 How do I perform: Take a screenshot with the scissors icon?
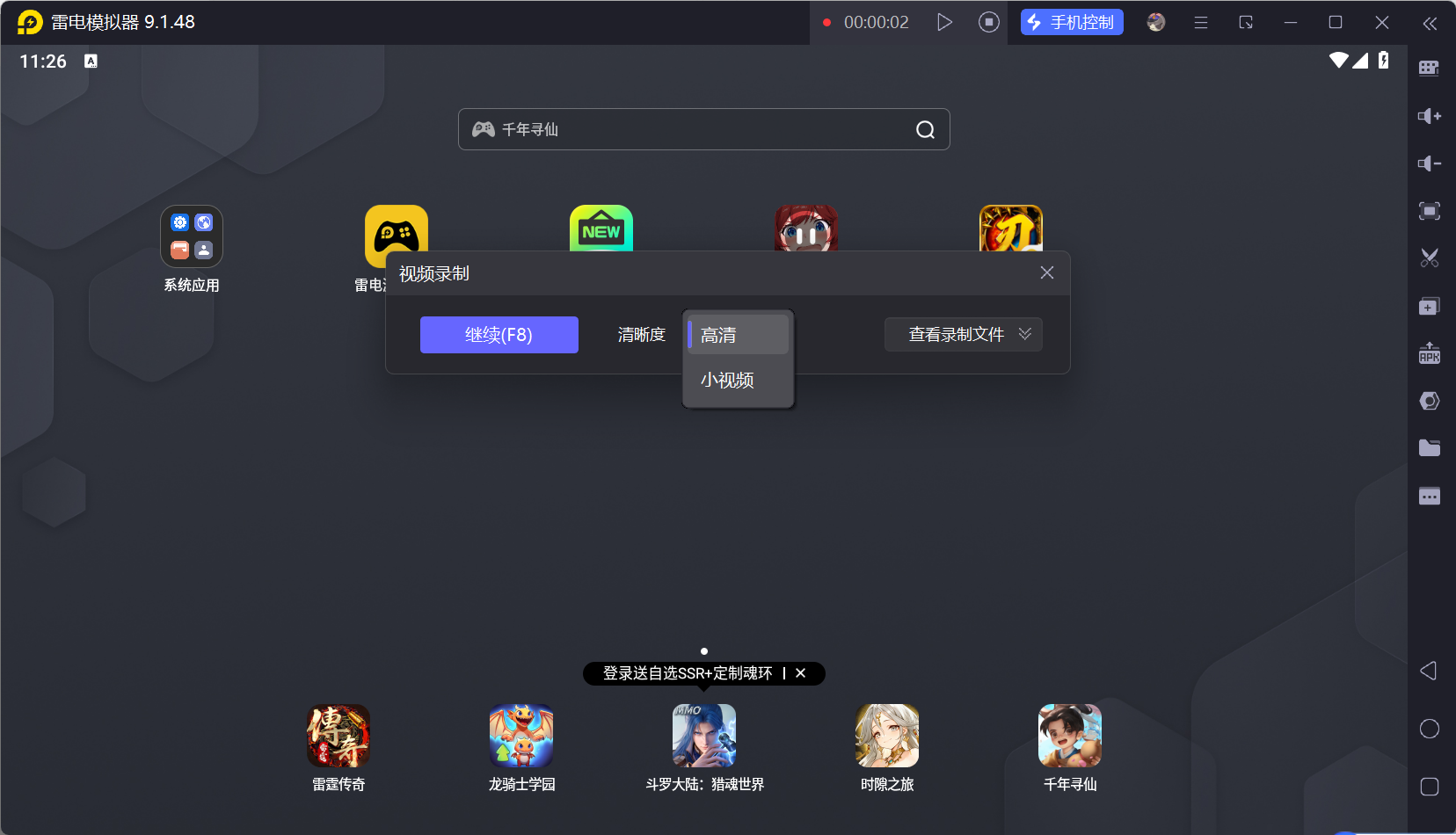click(1430, 258)
